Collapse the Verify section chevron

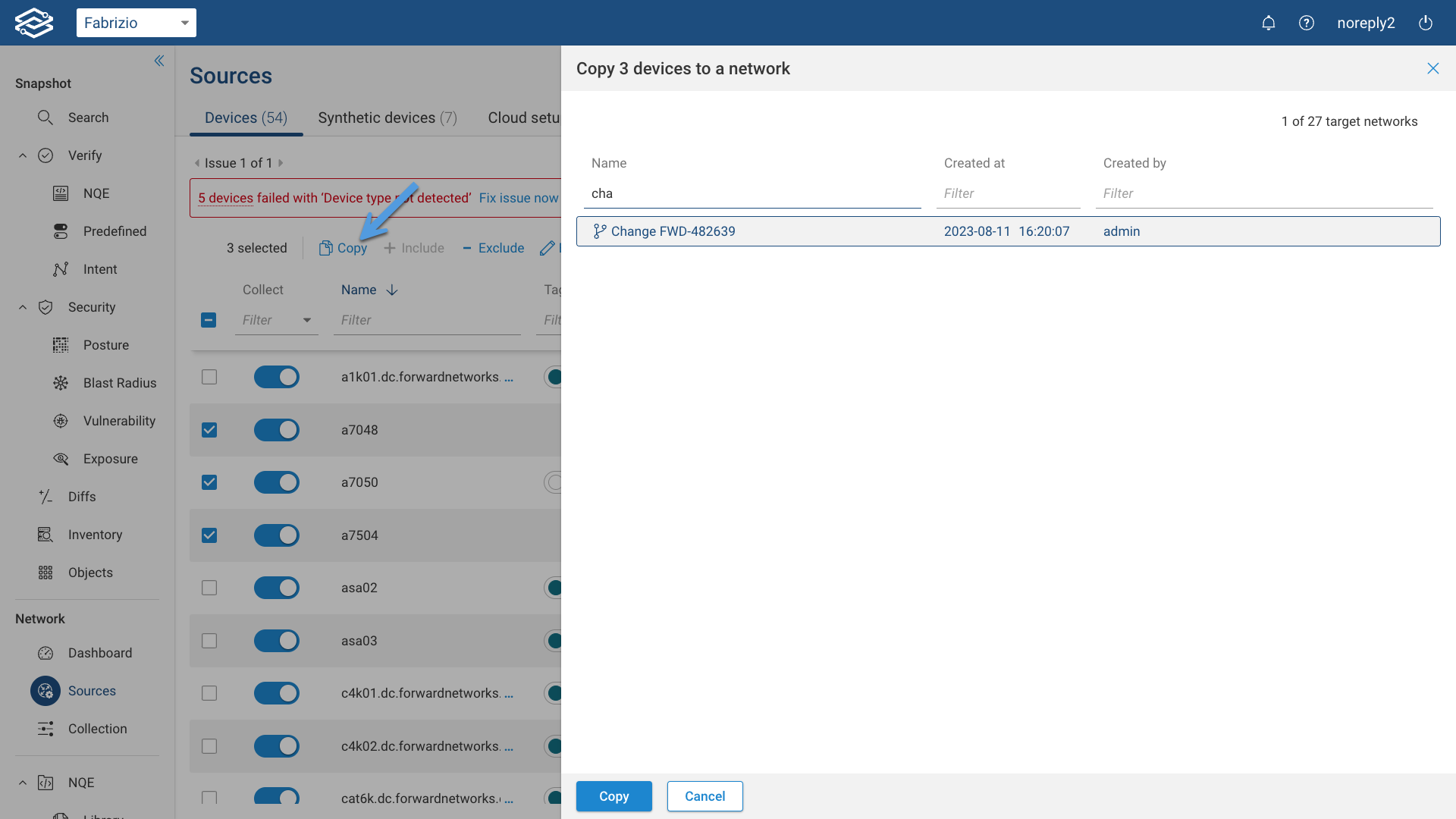pos(23,155)
